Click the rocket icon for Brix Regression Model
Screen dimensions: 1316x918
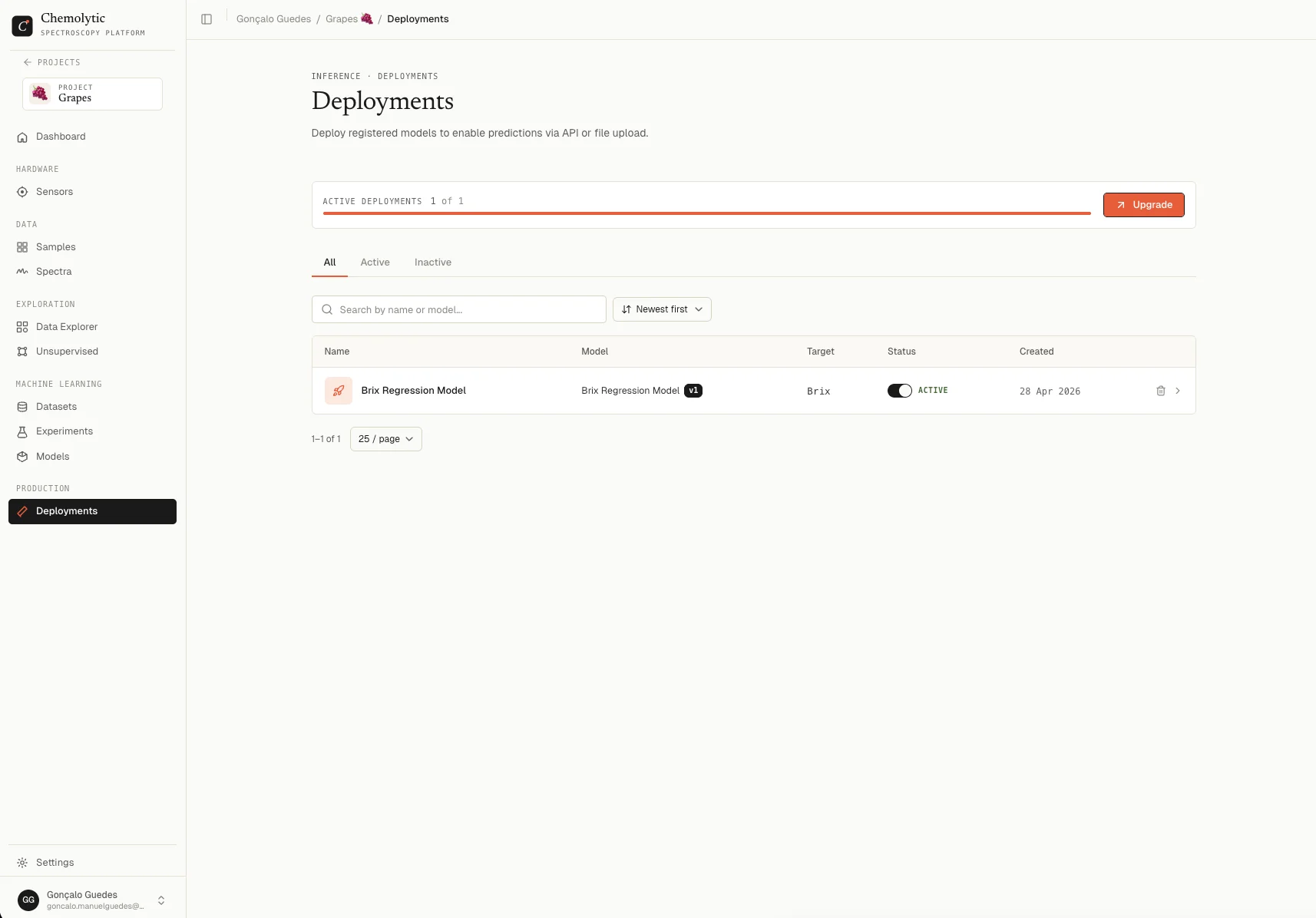pos(339,391)
